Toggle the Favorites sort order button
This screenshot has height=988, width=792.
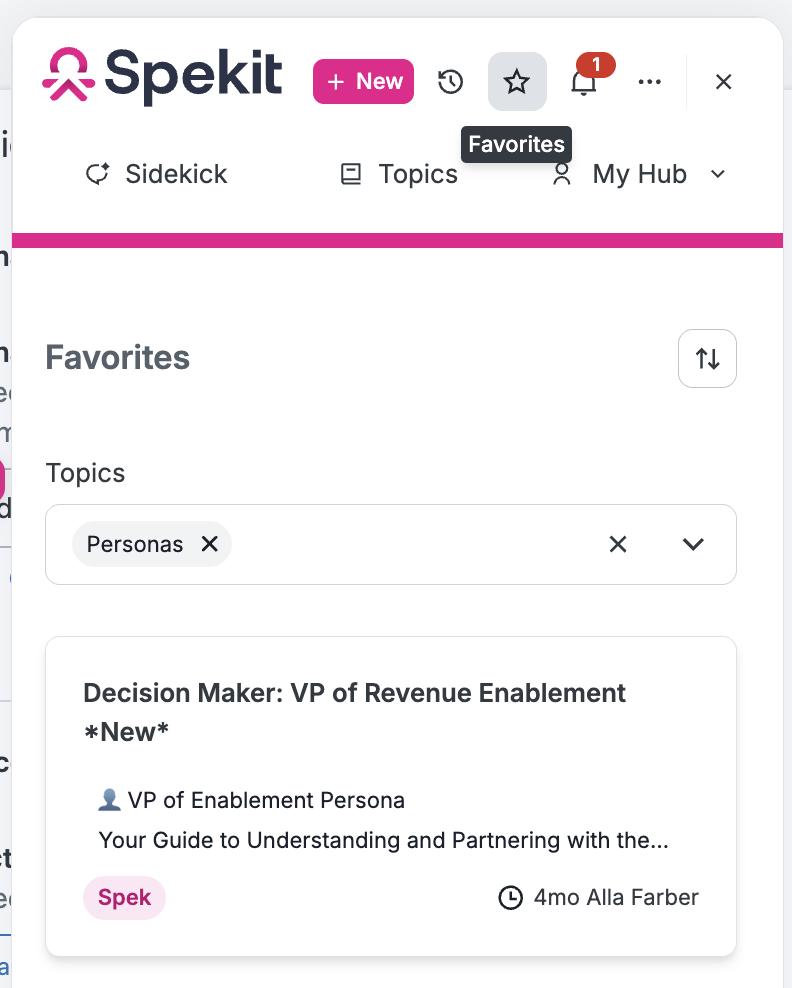pos(707,359)
